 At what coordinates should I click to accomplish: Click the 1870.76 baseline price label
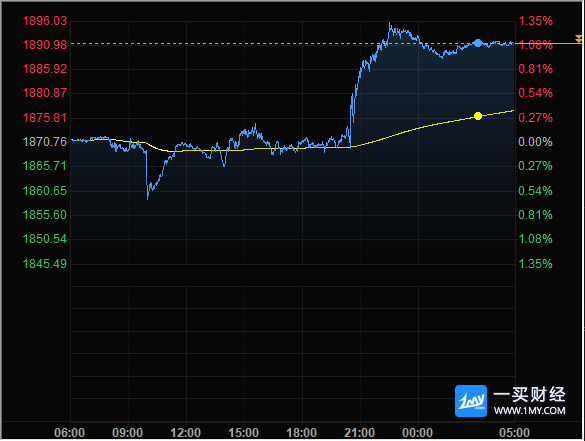point(45,142)
